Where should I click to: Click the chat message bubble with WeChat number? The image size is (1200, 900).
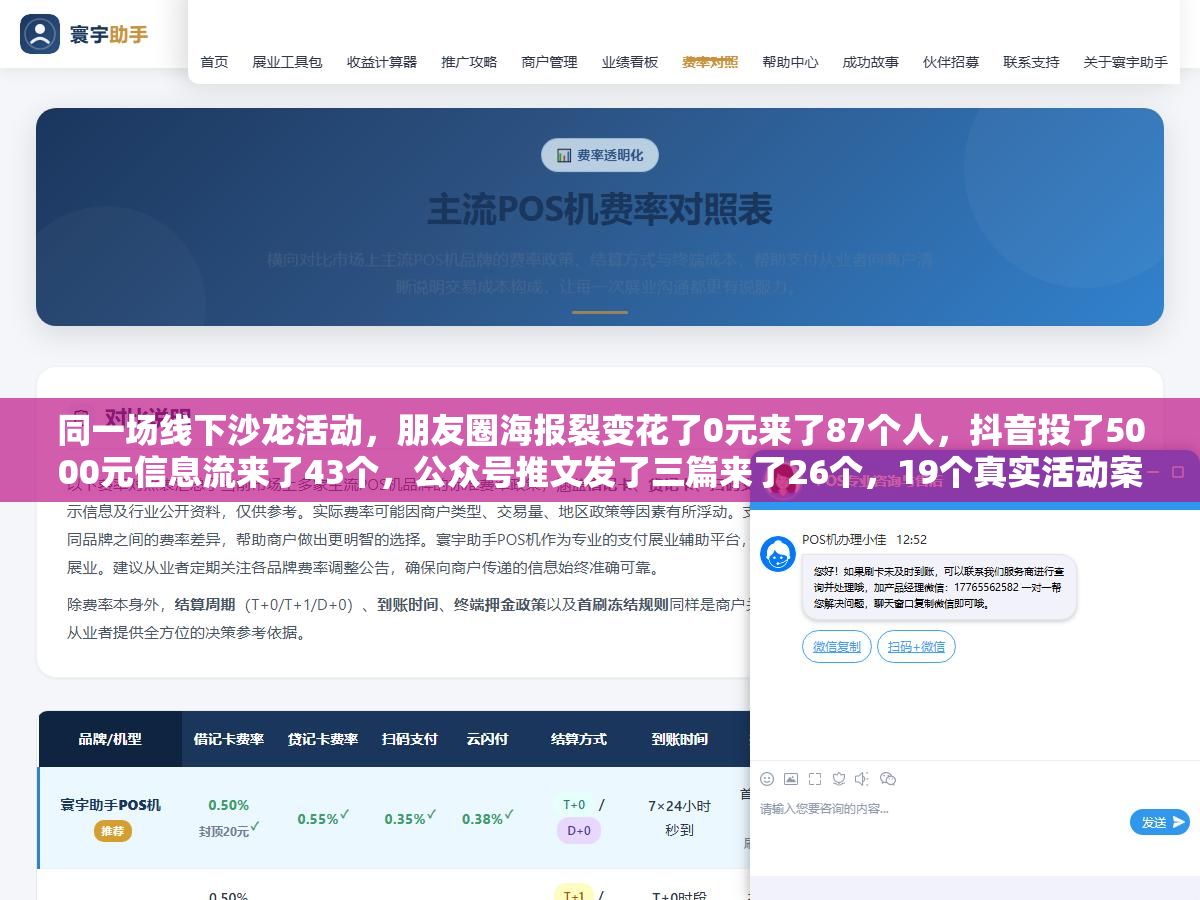click(x=939, y=587)
